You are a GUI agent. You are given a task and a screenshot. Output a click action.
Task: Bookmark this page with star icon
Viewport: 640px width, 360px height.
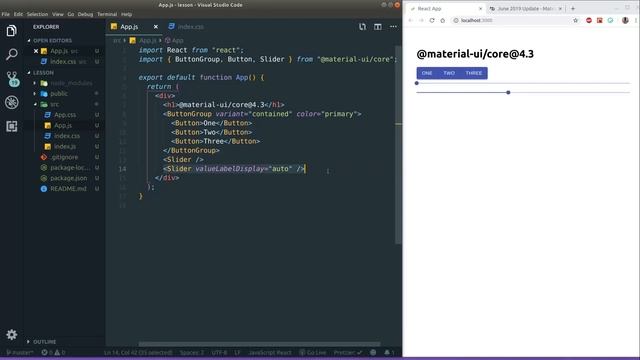pos(576,20)
